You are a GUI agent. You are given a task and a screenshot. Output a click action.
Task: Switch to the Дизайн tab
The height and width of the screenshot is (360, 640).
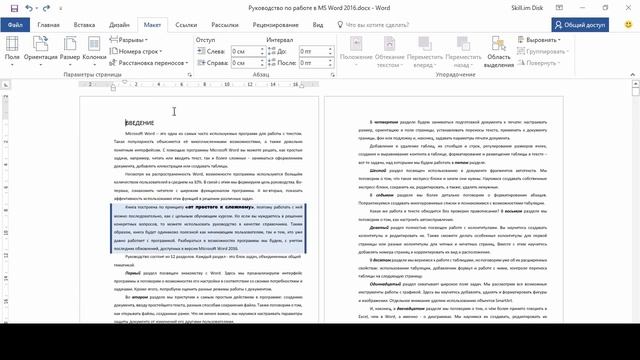pyautogui.click(x=119, y=25)
